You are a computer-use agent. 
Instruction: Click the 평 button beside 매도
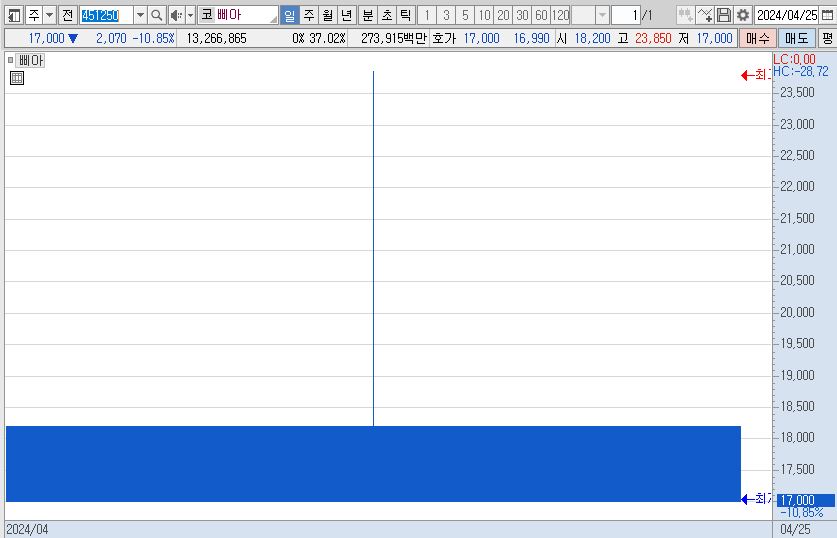point(827,38)
